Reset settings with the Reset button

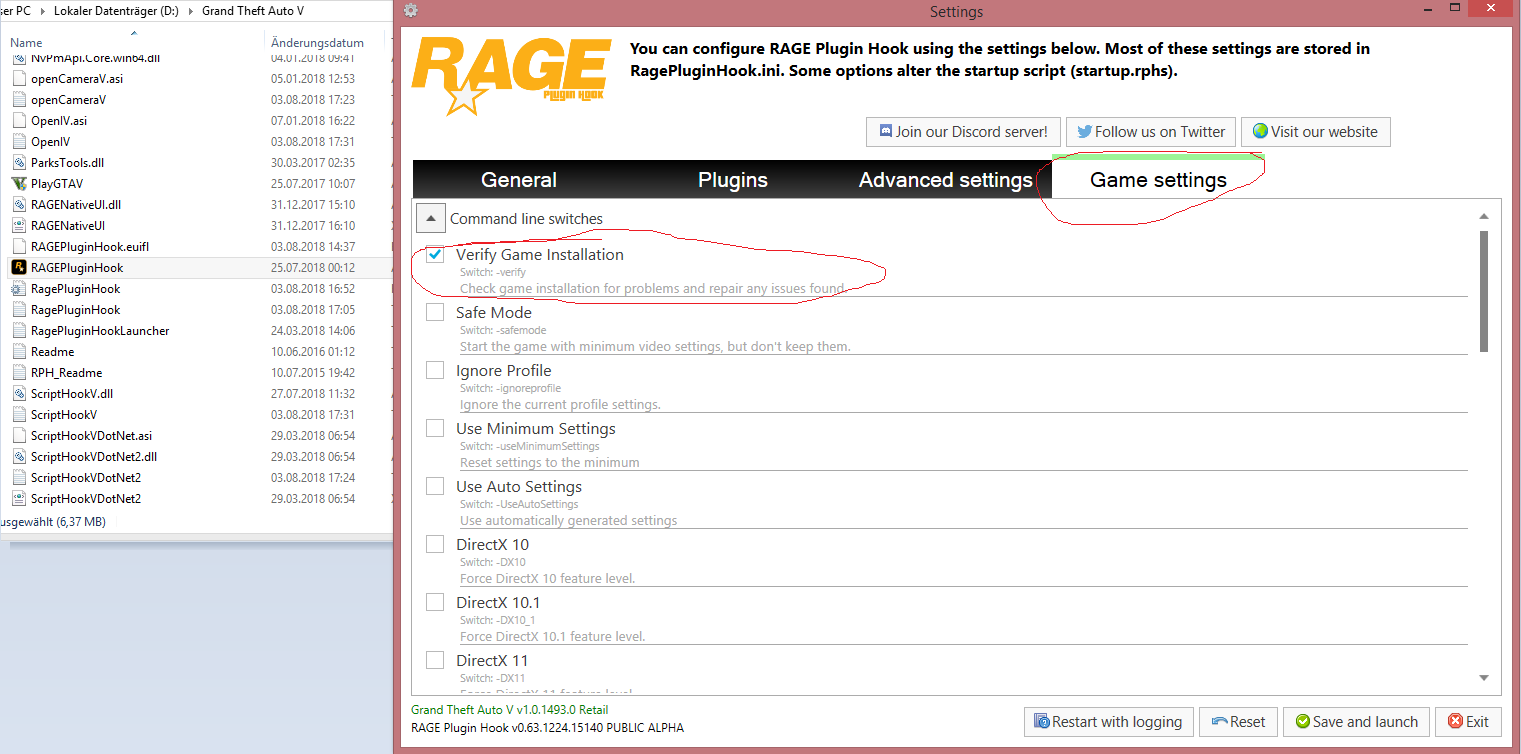(x=1238, y=722)
